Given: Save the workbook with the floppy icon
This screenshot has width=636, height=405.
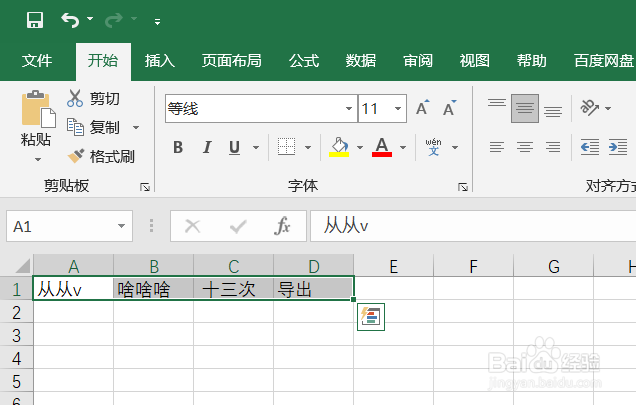Looking at the screenshot, I should tap(35, 20).
